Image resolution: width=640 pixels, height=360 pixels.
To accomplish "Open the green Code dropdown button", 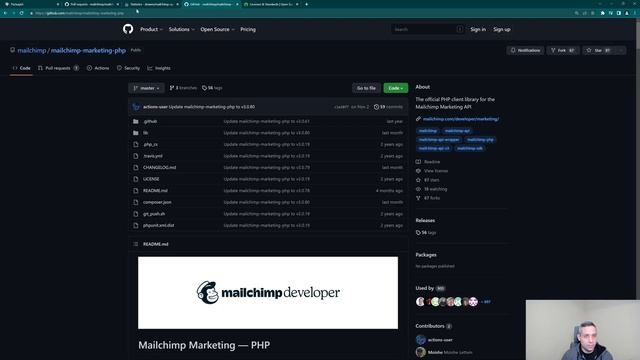I will pos(396,88).
